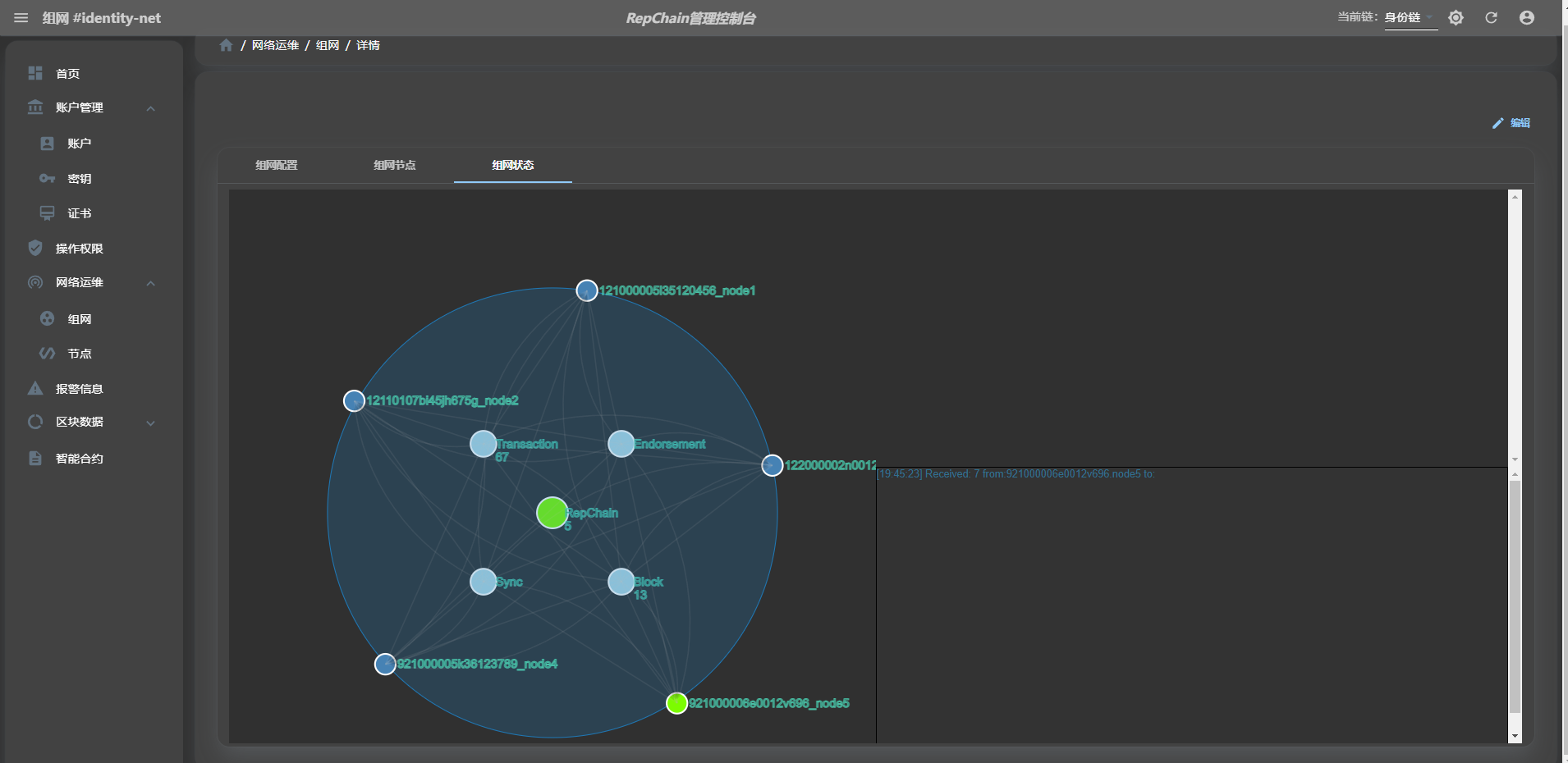Click the 组网 group icon in sidebar
The image size is (1568, 763).
coord(48,318)
